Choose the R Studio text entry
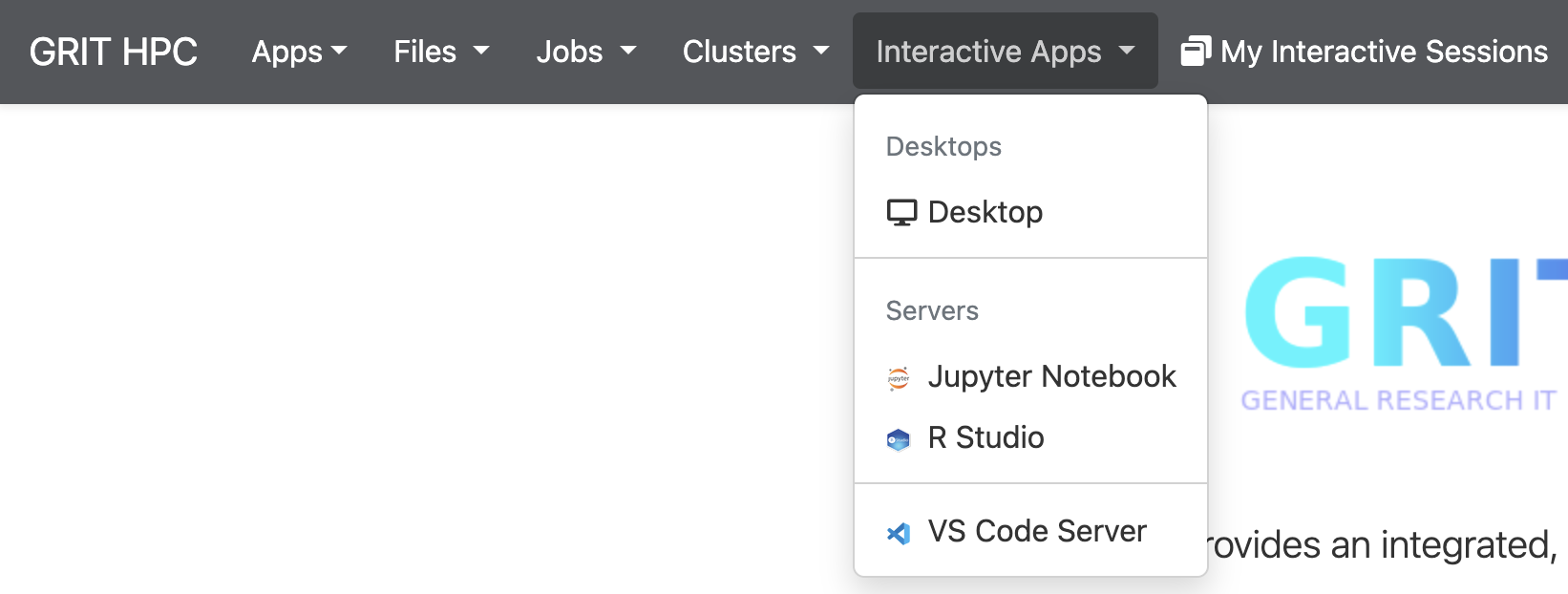Viewport: 1568px width, 594px height. click(985, 437)
